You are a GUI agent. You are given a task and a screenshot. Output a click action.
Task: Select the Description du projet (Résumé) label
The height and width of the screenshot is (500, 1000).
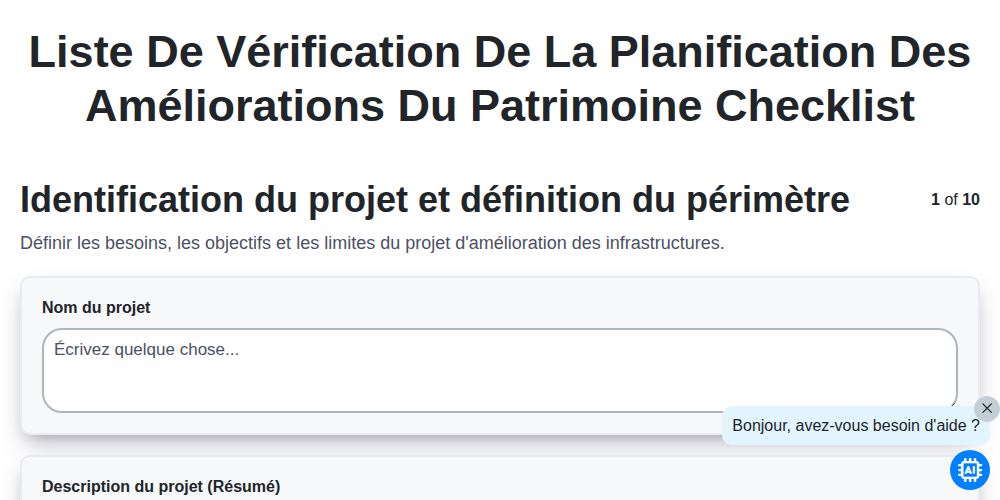tap(161, 487)
